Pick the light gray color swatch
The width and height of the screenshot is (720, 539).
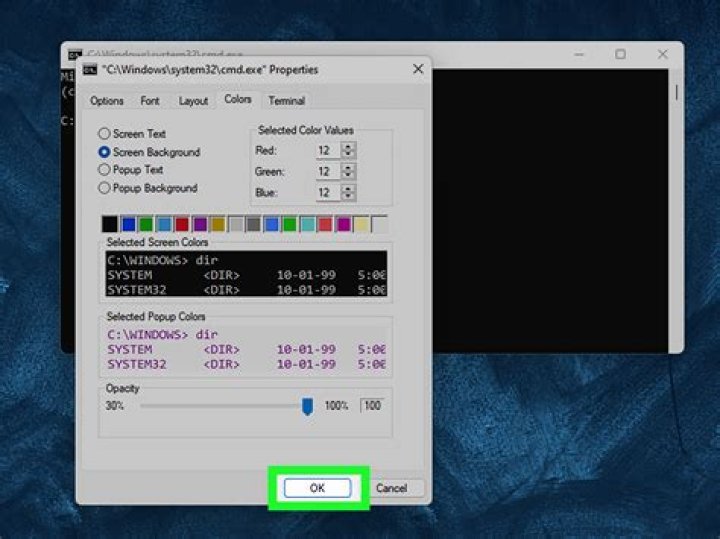236,224
